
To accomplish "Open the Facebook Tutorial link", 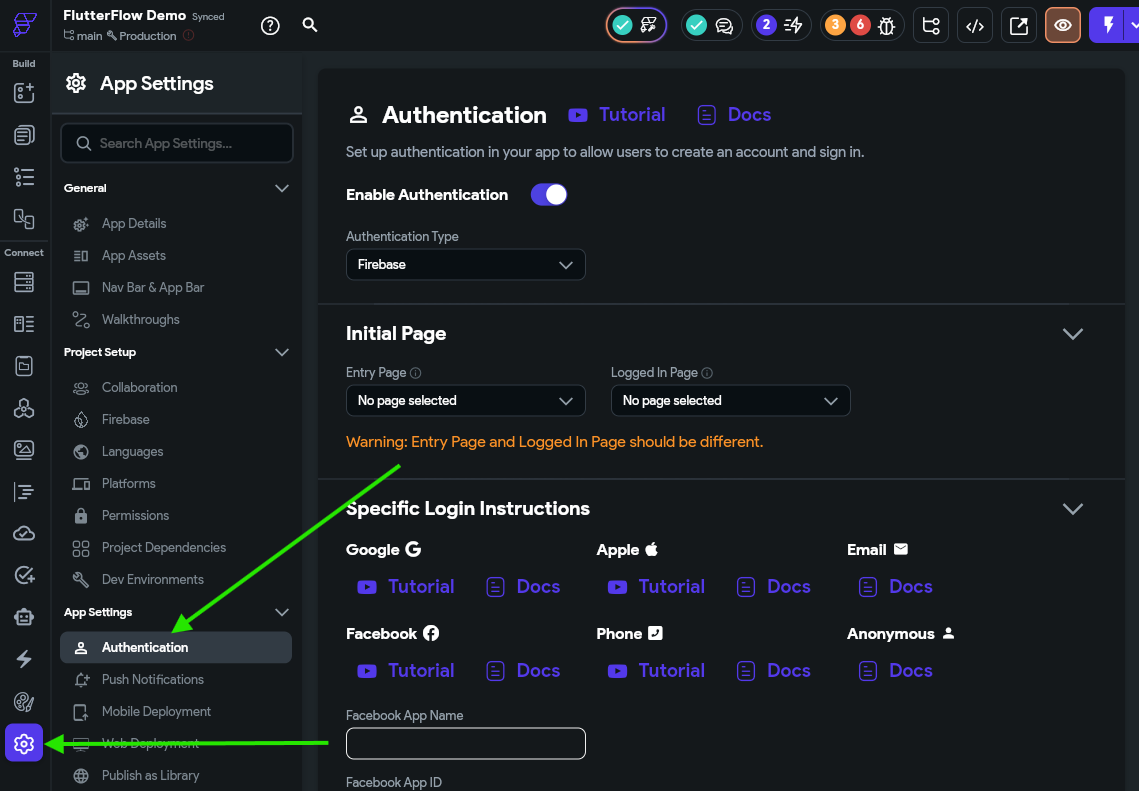I will (405, 670).
